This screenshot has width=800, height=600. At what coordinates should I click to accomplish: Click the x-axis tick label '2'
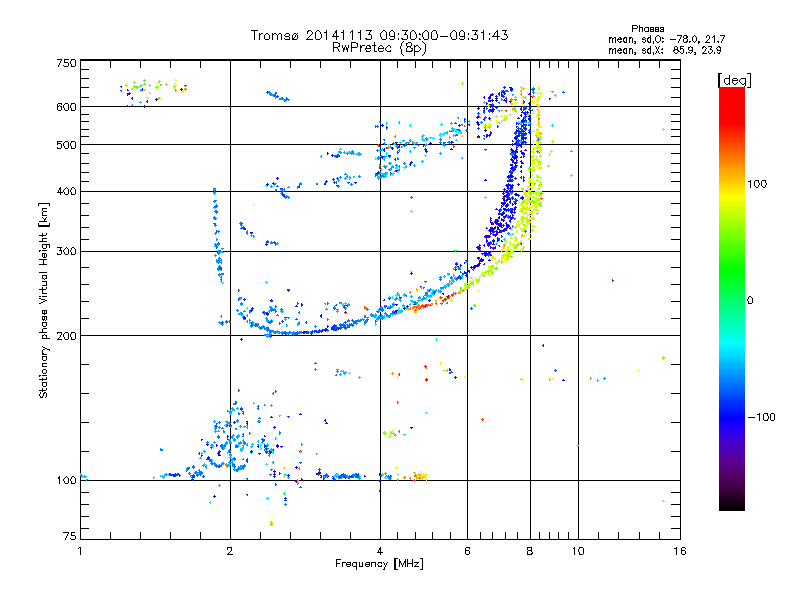point(230,551)
